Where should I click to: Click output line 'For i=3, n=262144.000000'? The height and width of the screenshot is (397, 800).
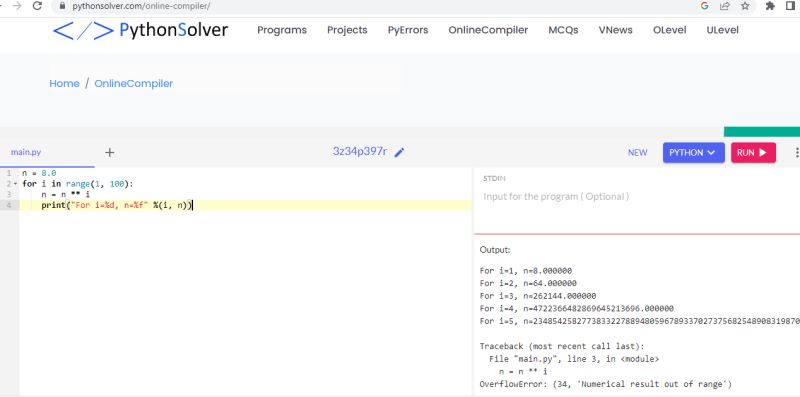(538, 296)
